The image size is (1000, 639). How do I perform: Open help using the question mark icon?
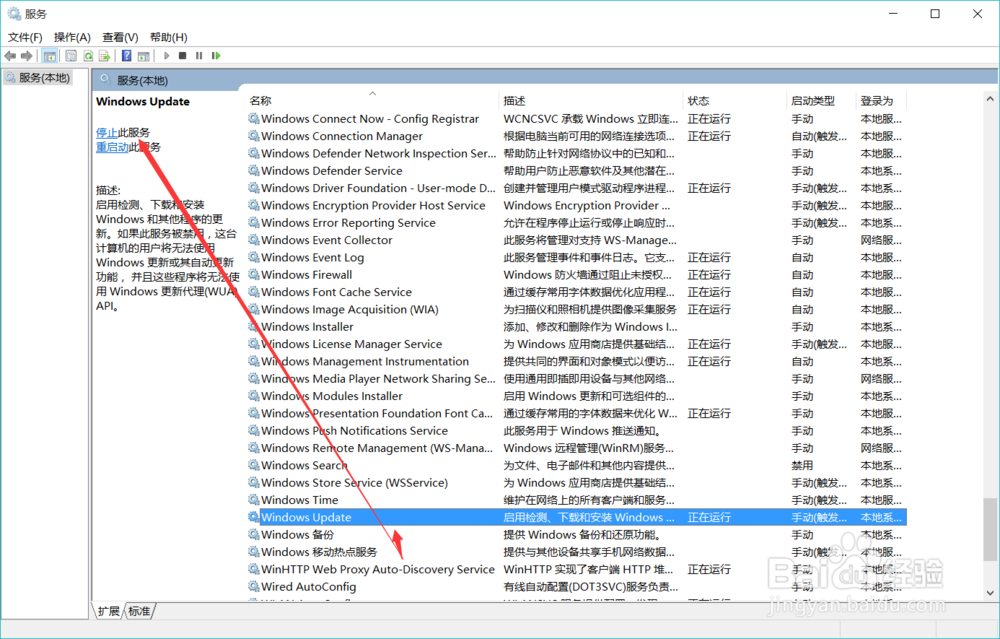point(125,55)
